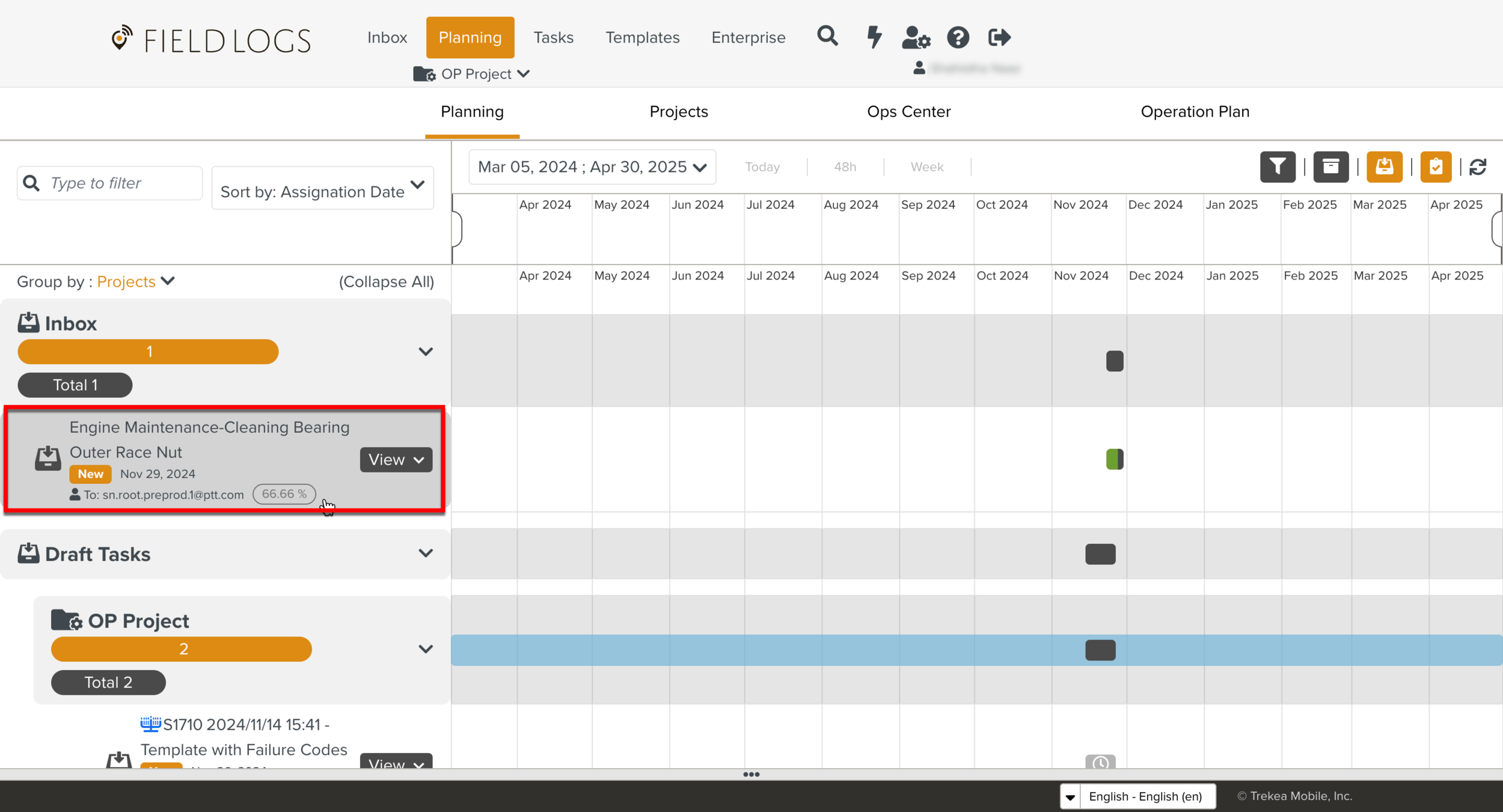Click the search magnifier icon in the top bar
The width and height of the screenshot is (1503, 812).
[x=827, y=37]
